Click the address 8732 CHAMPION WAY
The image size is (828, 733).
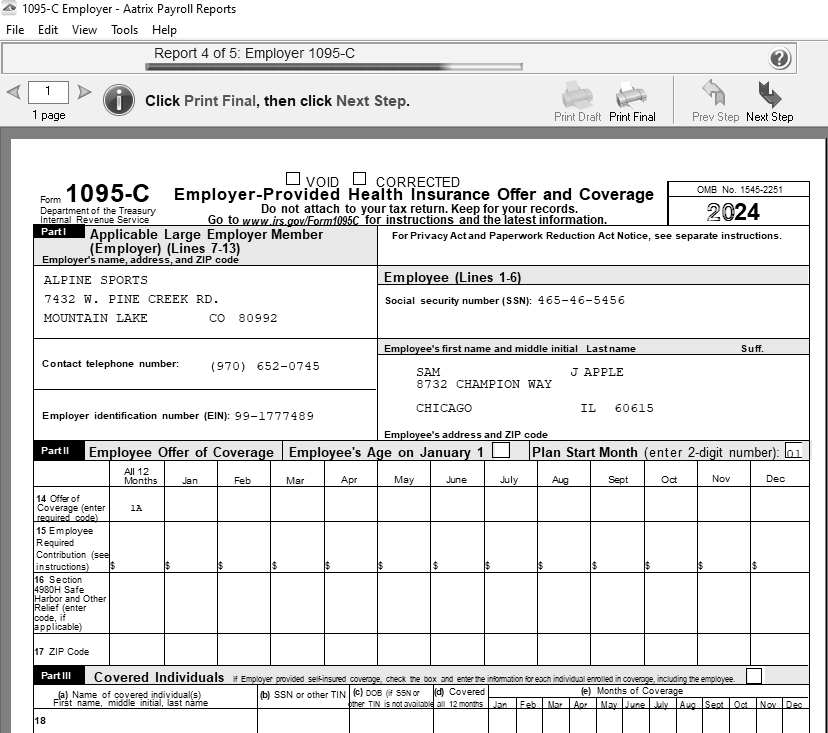(484, 384)
